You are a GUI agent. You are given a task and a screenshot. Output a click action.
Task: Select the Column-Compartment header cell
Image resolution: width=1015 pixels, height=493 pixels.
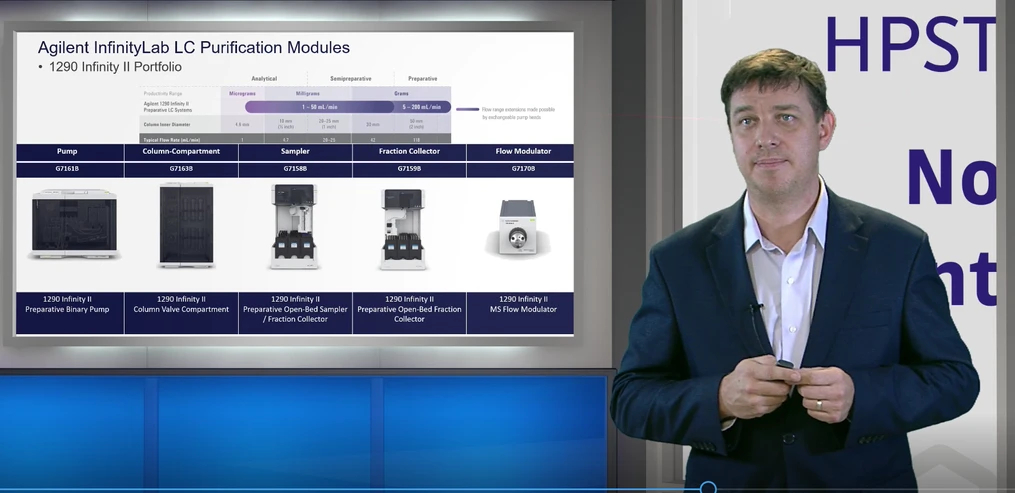click(x=182, y=152)
